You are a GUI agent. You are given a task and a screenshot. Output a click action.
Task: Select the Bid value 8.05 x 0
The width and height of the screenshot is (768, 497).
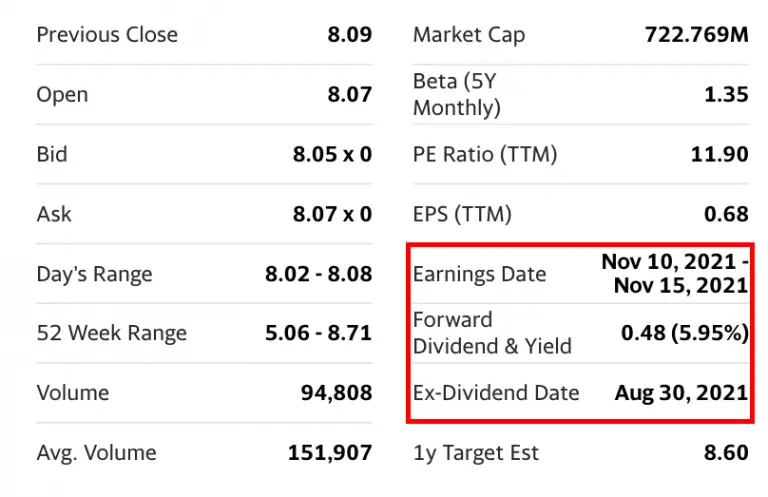[333, 154]
